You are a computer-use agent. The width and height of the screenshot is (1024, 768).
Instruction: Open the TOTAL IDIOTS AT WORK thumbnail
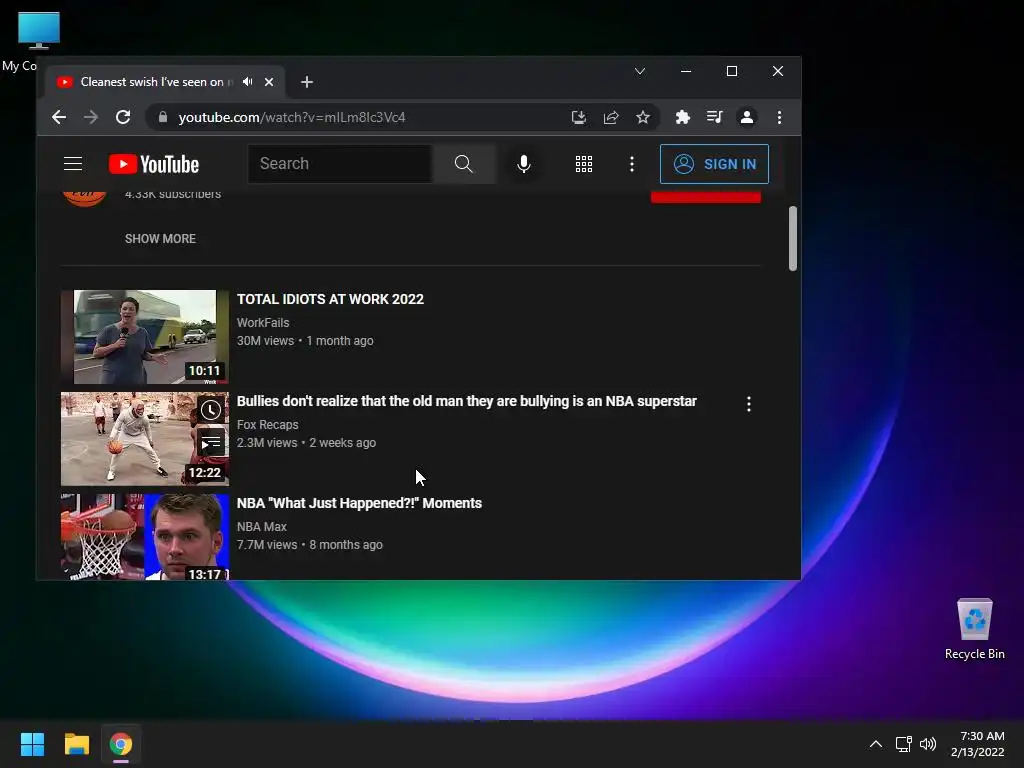145,337
